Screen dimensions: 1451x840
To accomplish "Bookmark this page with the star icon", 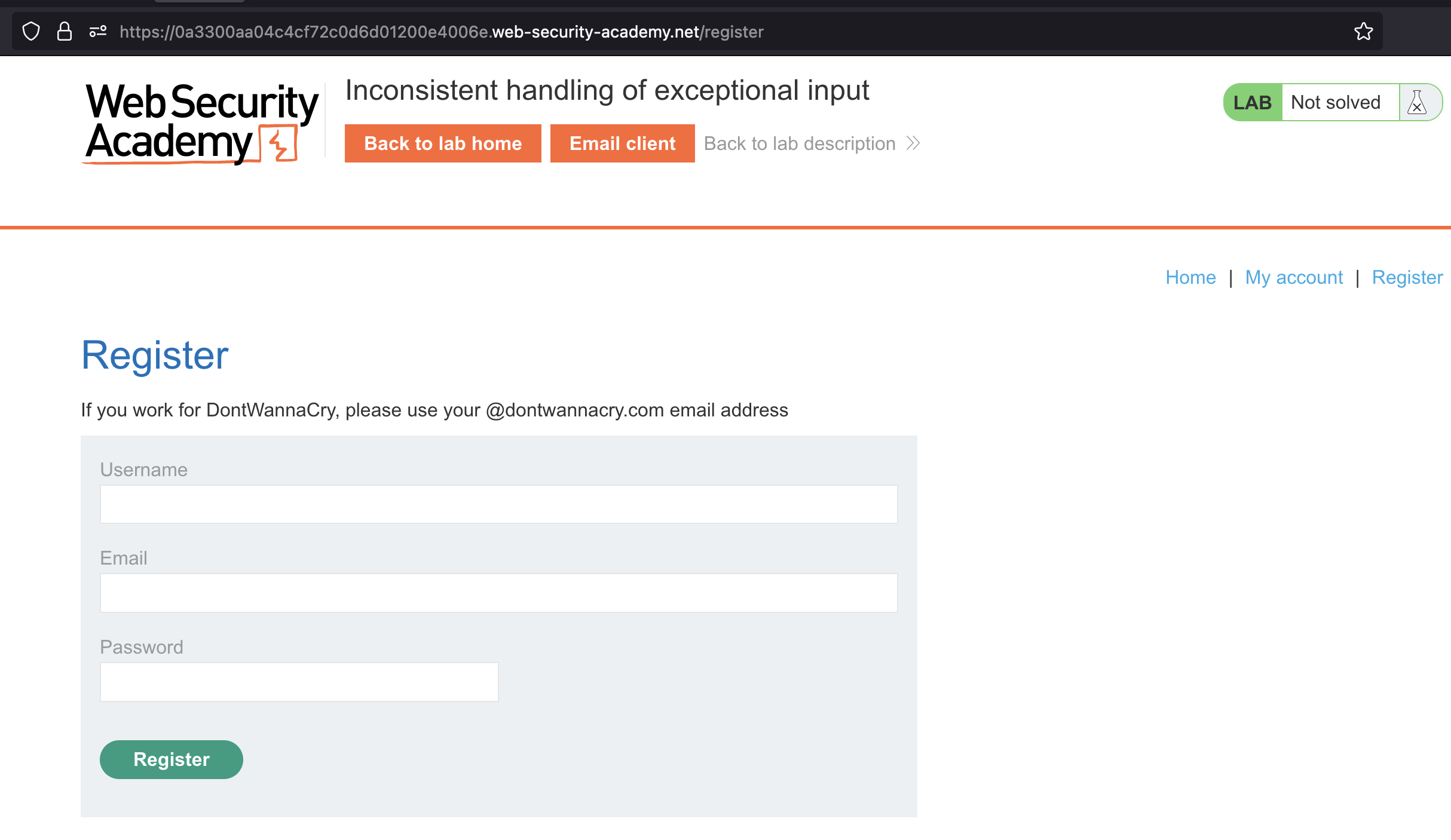I will [x=1363, y=31].
